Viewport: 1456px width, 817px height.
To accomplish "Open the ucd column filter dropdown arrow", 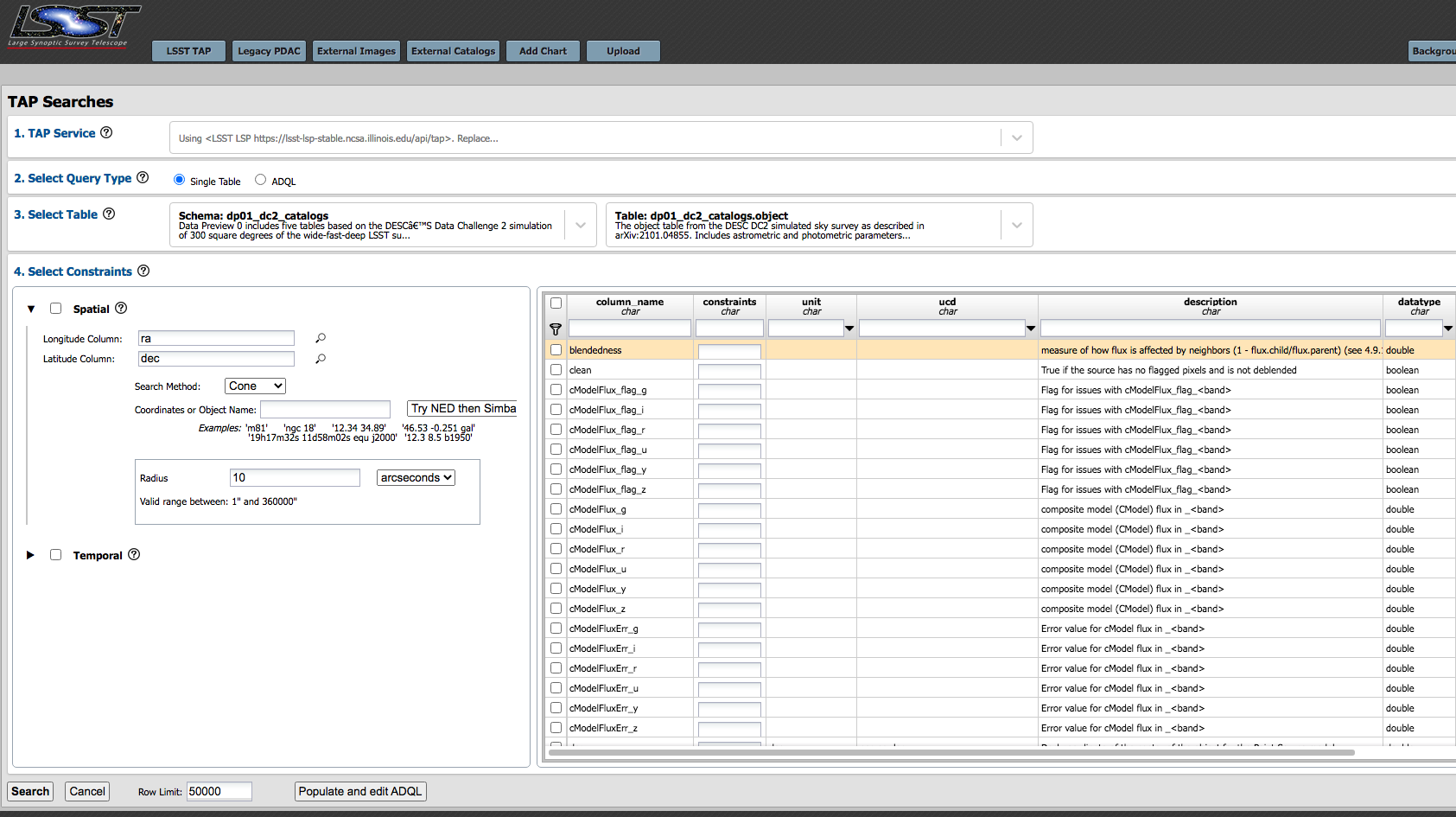I will point(1031,329).
